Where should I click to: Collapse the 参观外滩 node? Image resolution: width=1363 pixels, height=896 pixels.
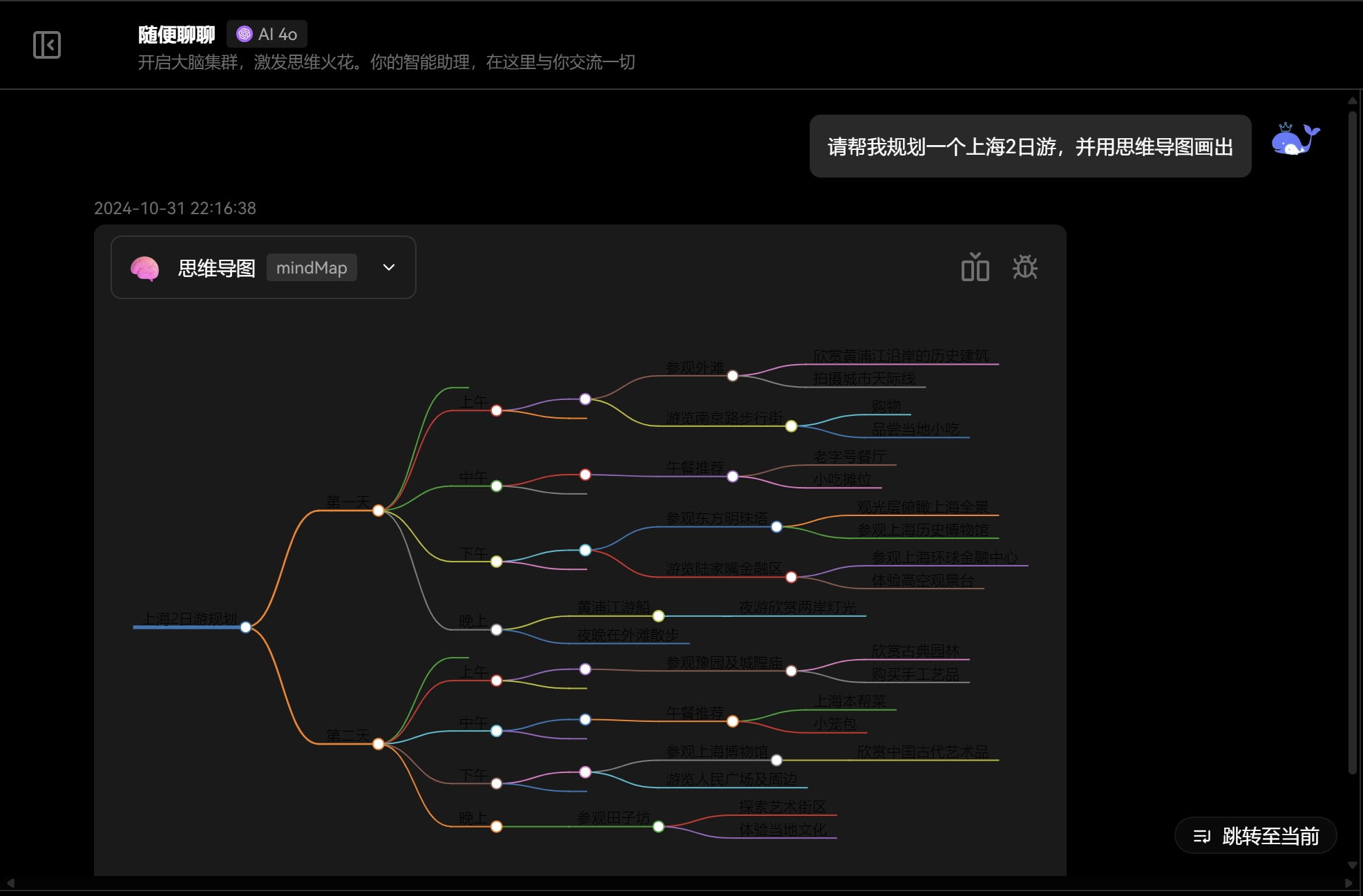click(732, 376)
